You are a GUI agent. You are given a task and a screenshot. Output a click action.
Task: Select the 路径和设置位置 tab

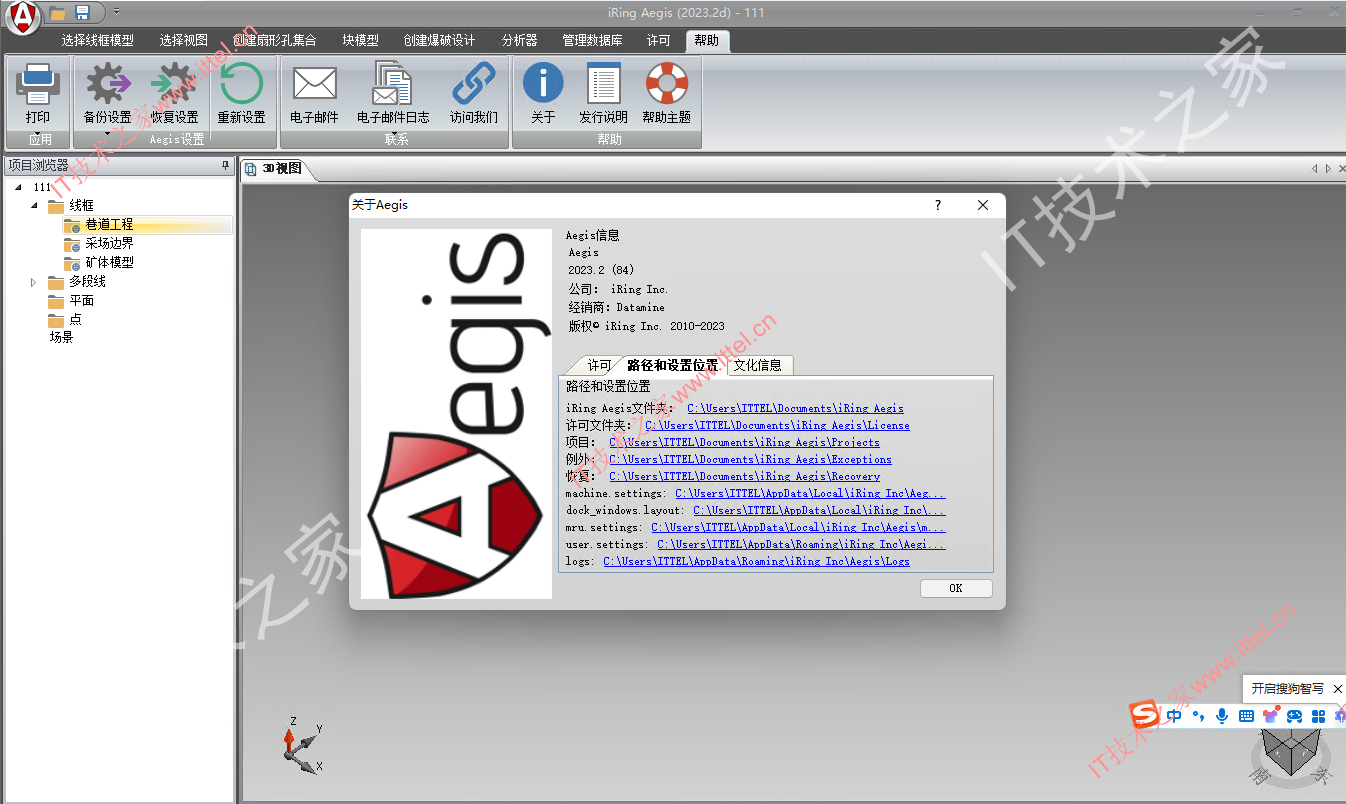(x=672, y=365)
